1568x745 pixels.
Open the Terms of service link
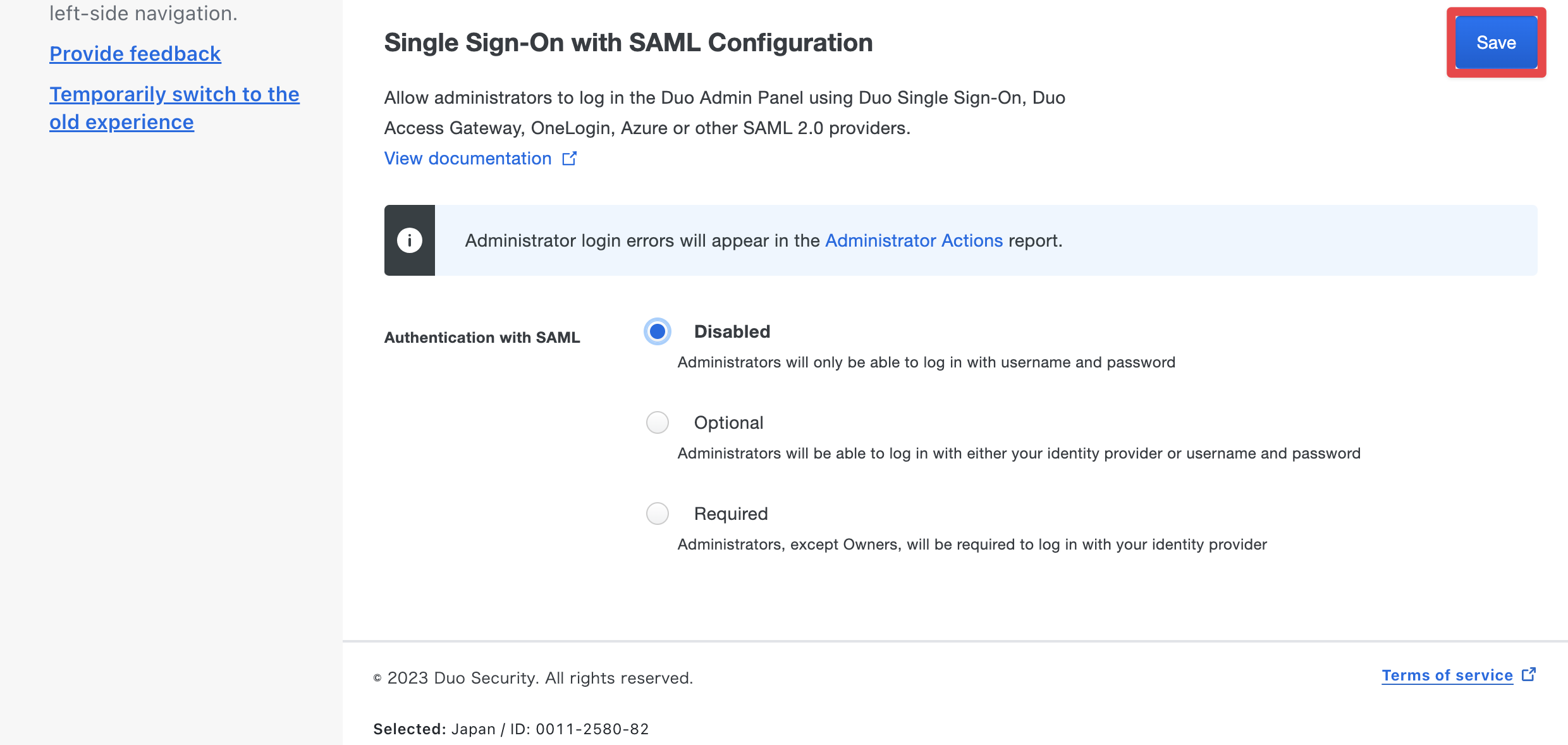coord(1447,675)
